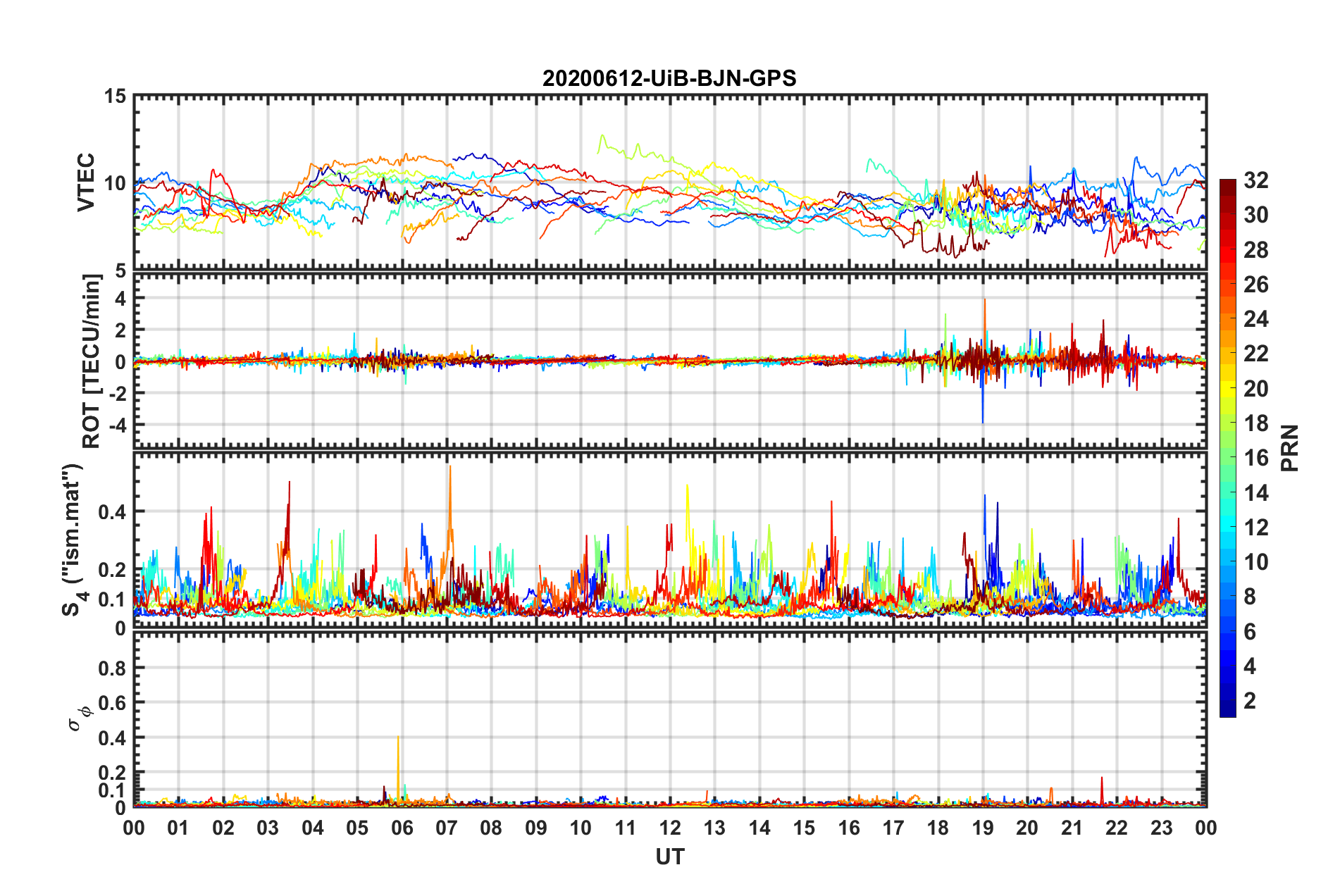Click the sigma-phi y-axis label
1340x896 pixels.
tap(80, 718)
